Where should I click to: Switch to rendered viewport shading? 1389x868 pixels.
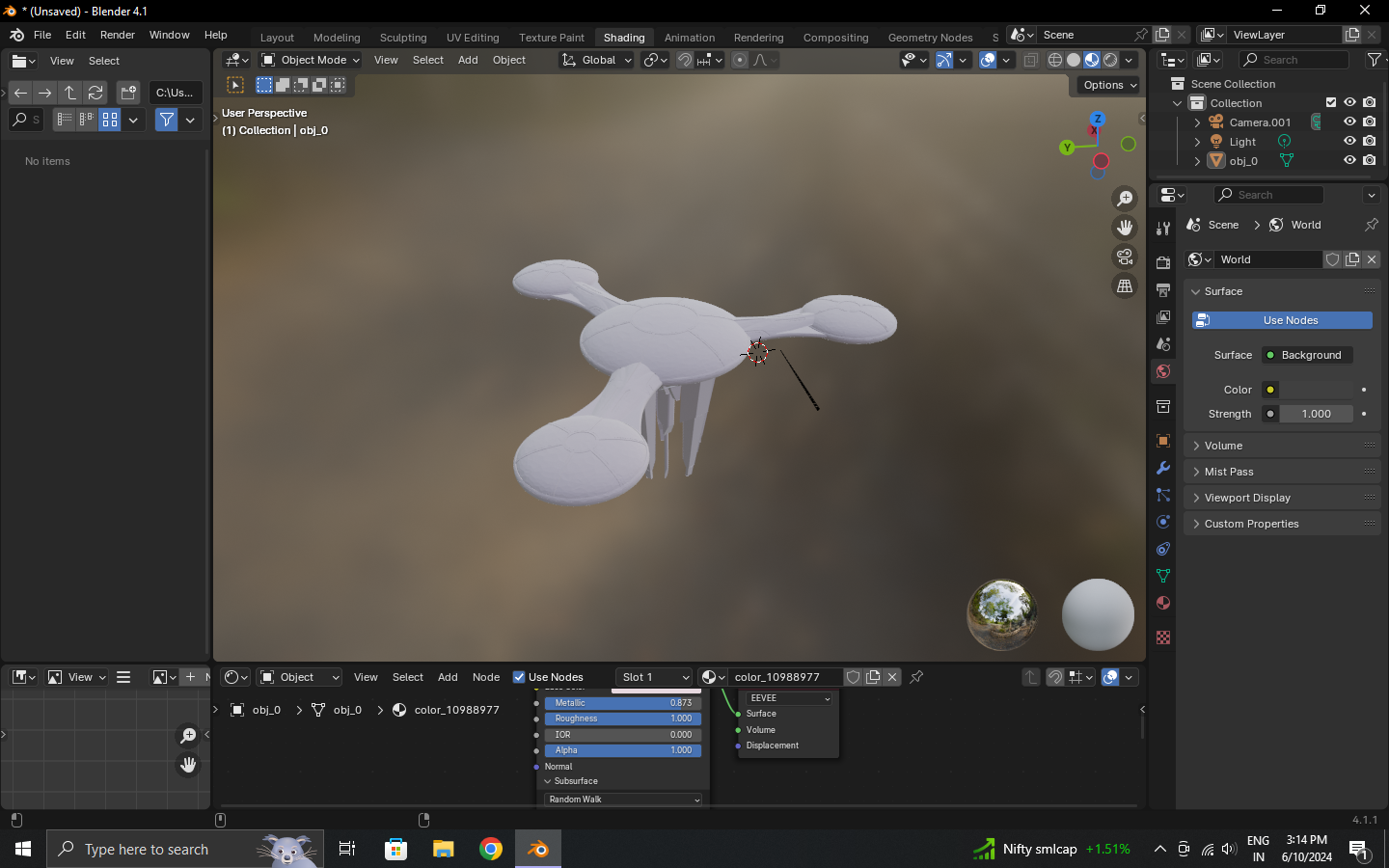click(x=1110, y=60)
